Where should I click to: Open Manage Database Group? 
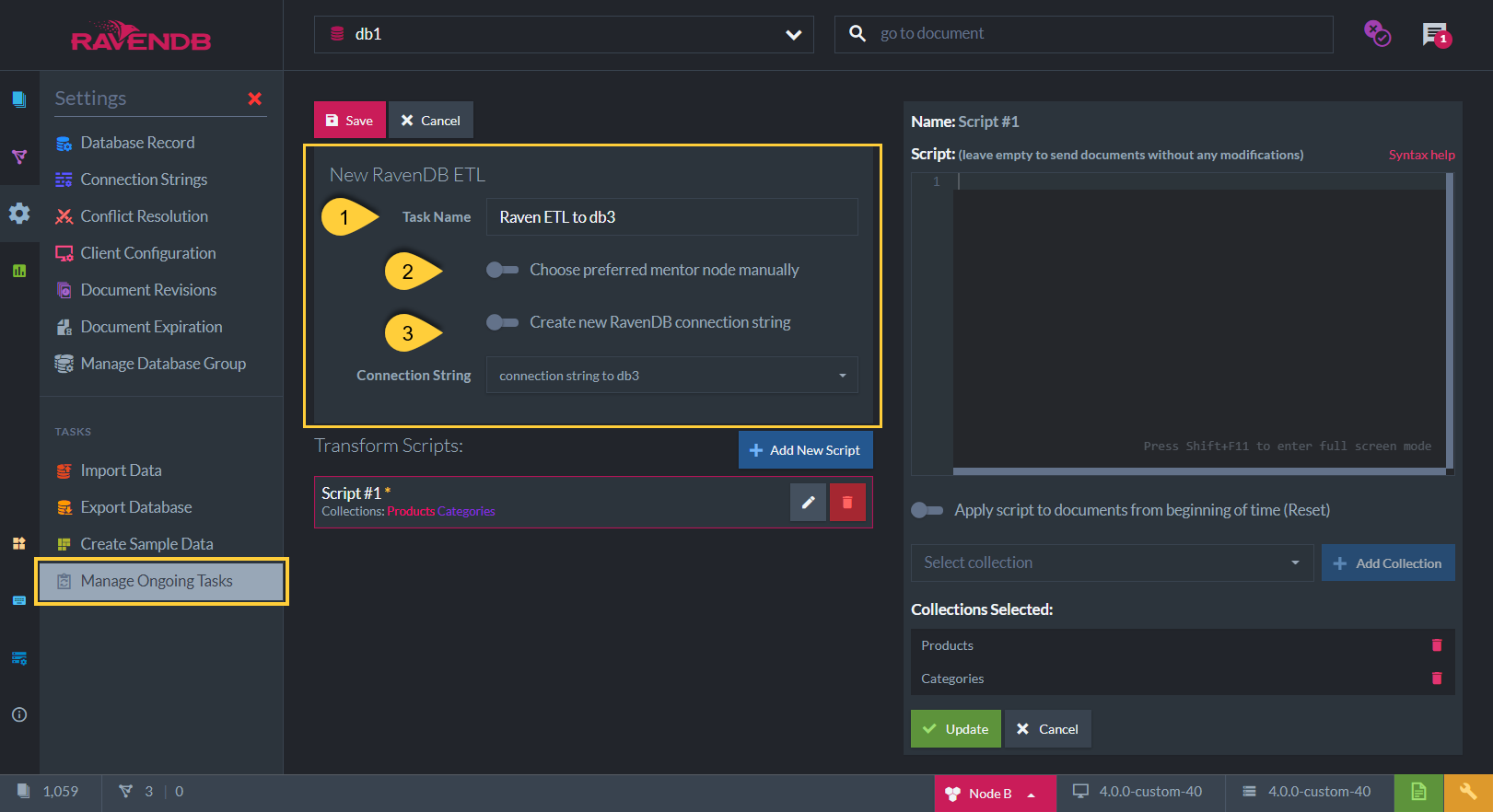pyautogui.click(x=163, y=364)
